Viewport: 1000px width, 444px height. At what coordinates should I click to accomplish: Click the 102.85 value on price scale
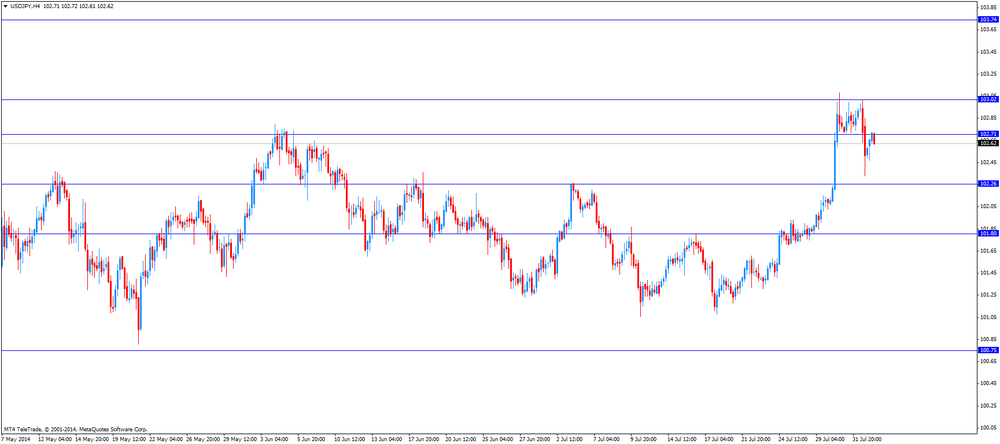[988, 118]
